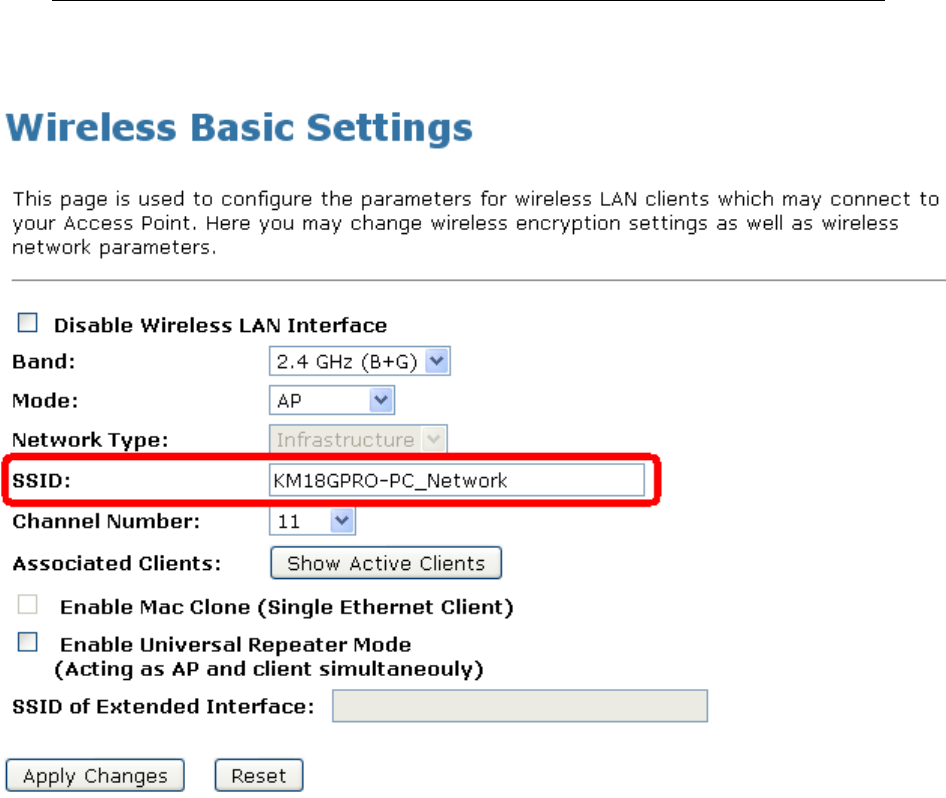
Task: Click the "SSID of Extended Interface:" label
Action: (x=163, y=707)
